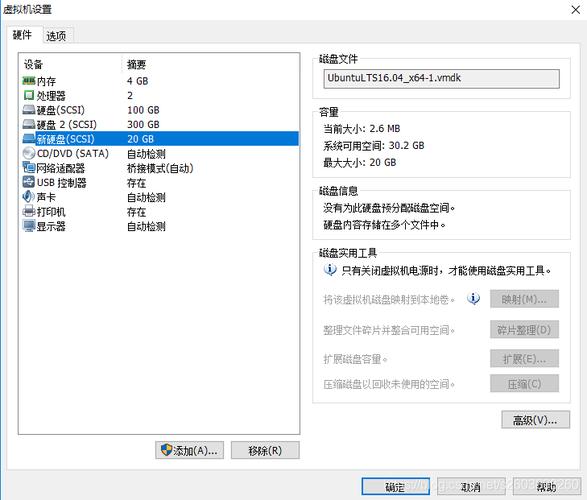Click the 系统可用空间: 30.2 GB text
Image resolution: width=587 pixels, height=500 pixels.
[374, 145]
